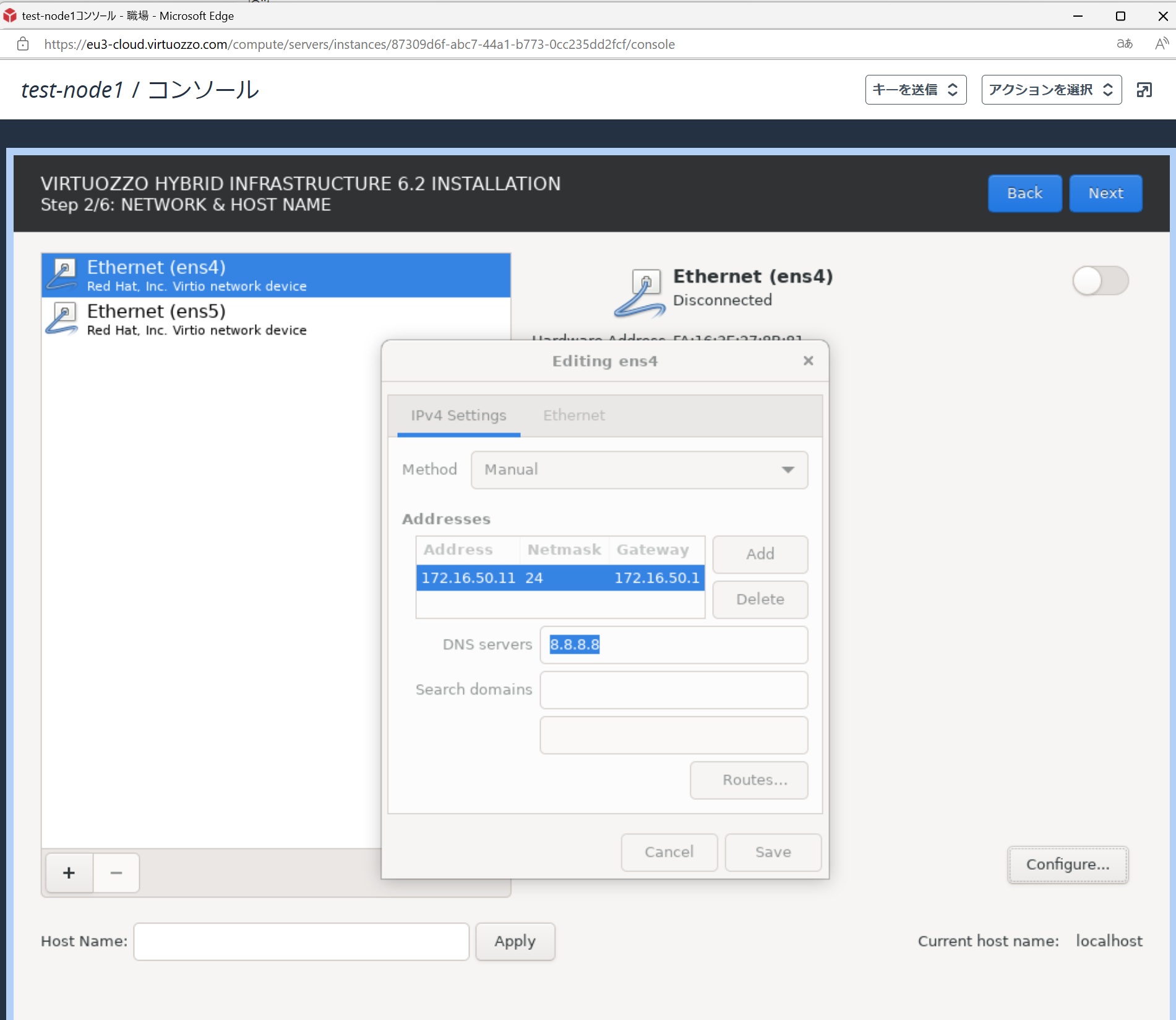Open the アクションを選択 dropdown
This screenshot has width=1176, height=1020.
pyautogui.click(x=1051, y=90)
